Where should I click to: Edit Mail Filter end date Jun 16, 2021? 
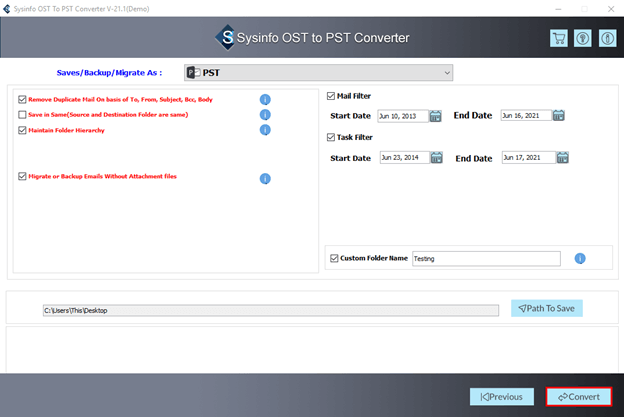pyautogui.click(x=526, y=115)
